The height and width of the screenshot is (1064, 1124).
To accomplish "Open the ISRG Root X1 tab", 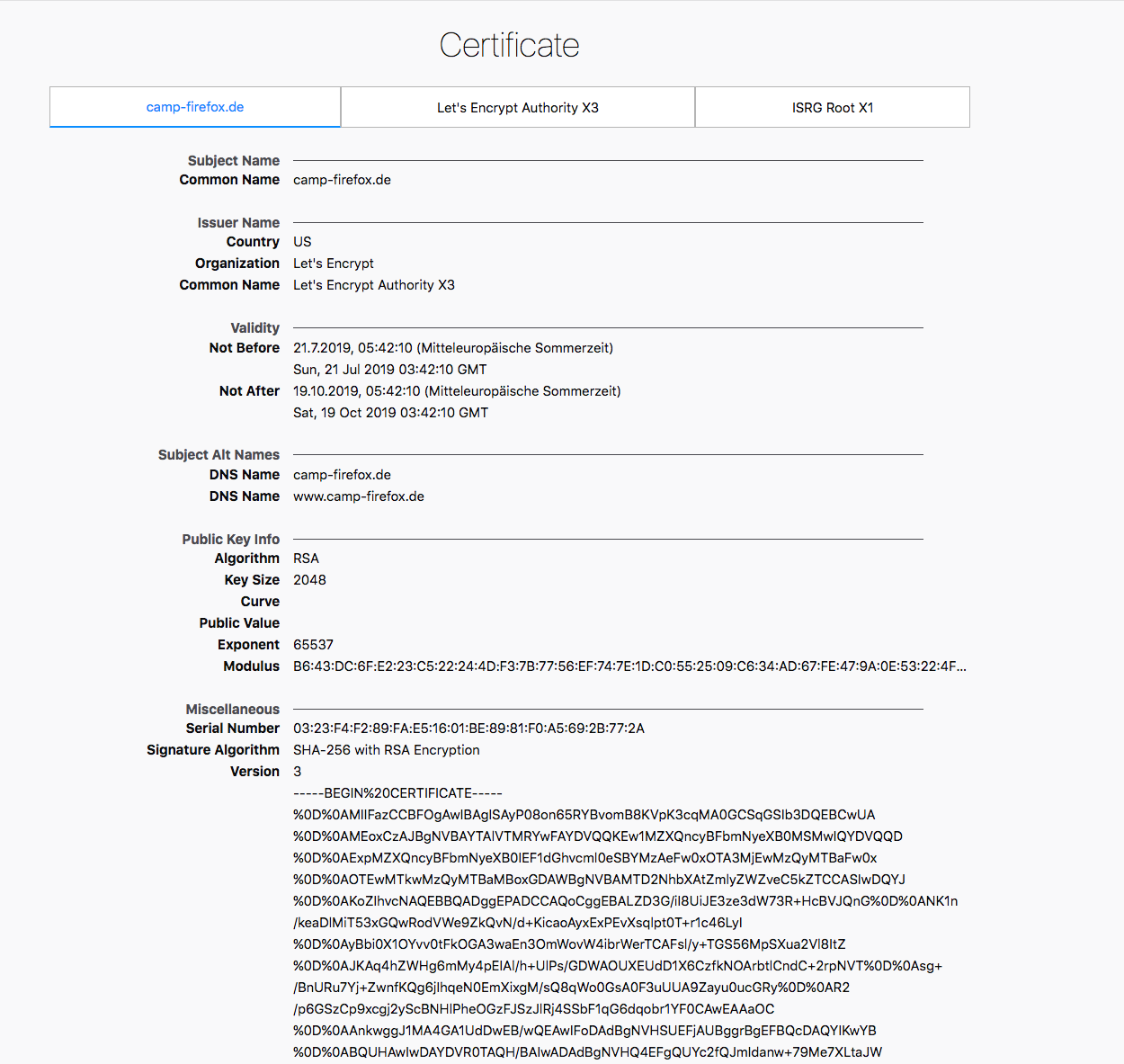I will coord(832,108).
